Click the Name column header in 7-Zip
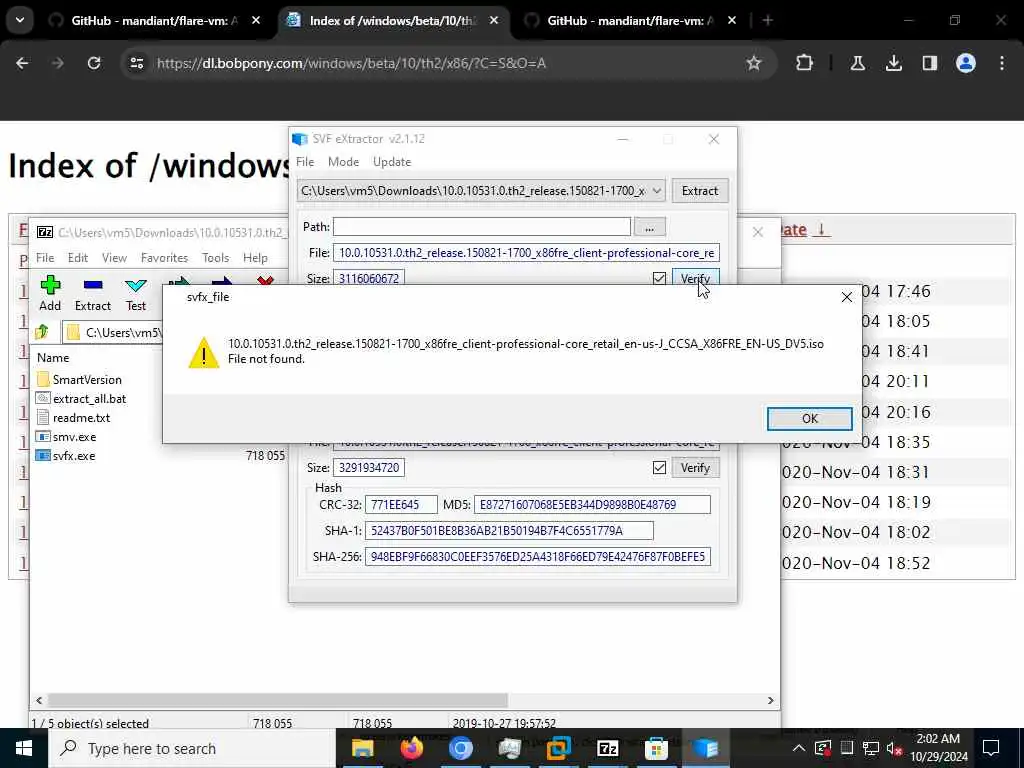Viewport: 1024px width, 768px height. 53,358
